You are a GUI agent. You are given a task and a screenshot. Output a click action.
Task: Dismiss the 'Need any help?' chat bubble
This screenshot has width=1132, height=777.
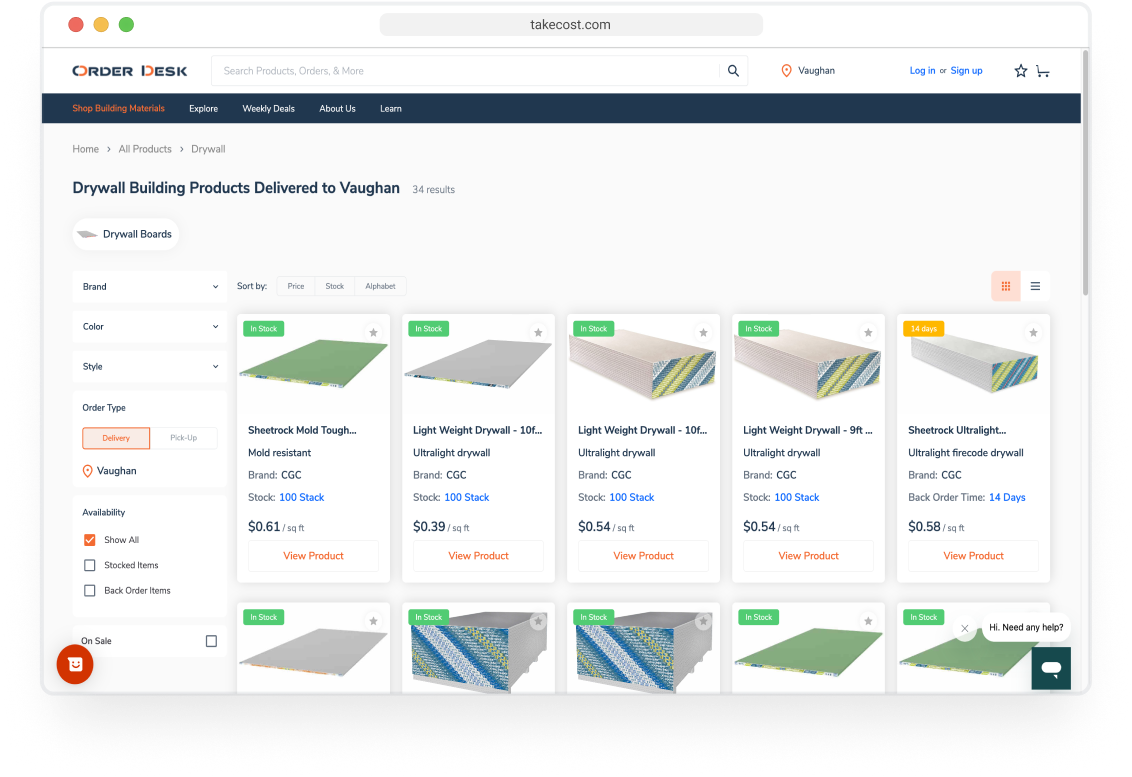964,629
